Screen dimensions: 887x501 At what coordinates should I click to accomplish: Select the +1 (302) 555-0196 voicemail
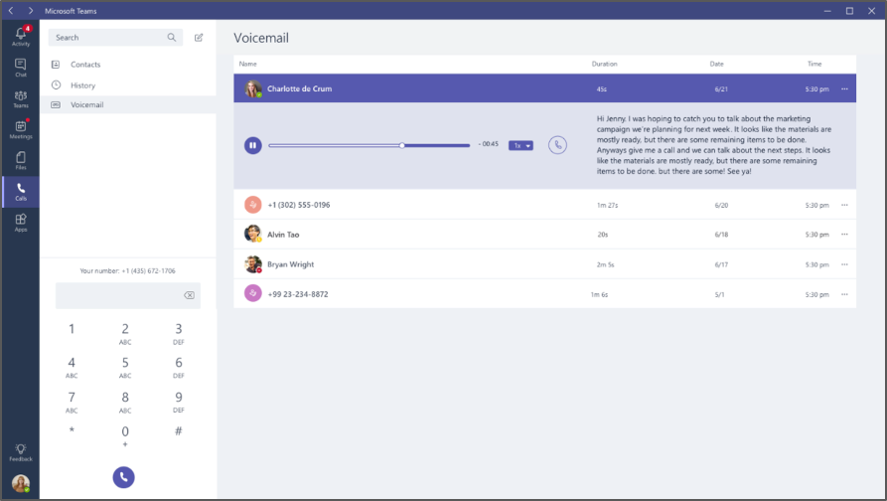[545, 205]
